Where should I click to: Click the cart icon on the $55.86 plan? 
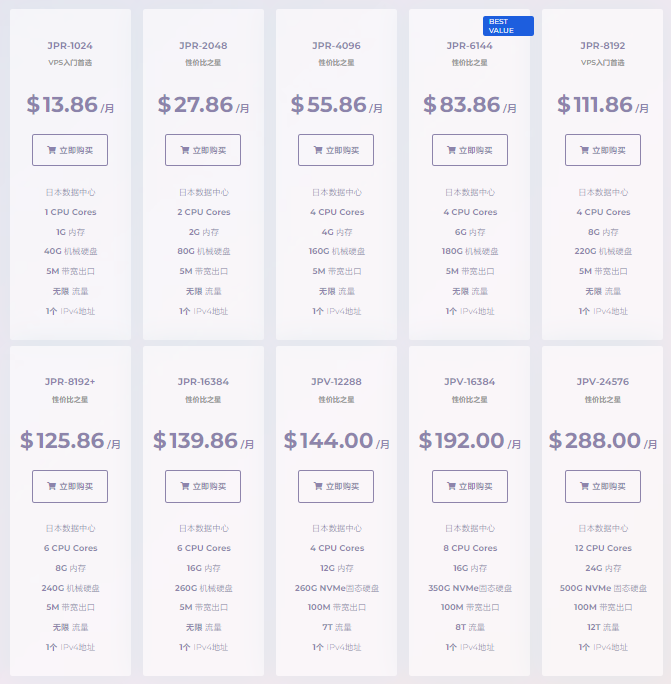pyautogui.click(x=318, y=150)
